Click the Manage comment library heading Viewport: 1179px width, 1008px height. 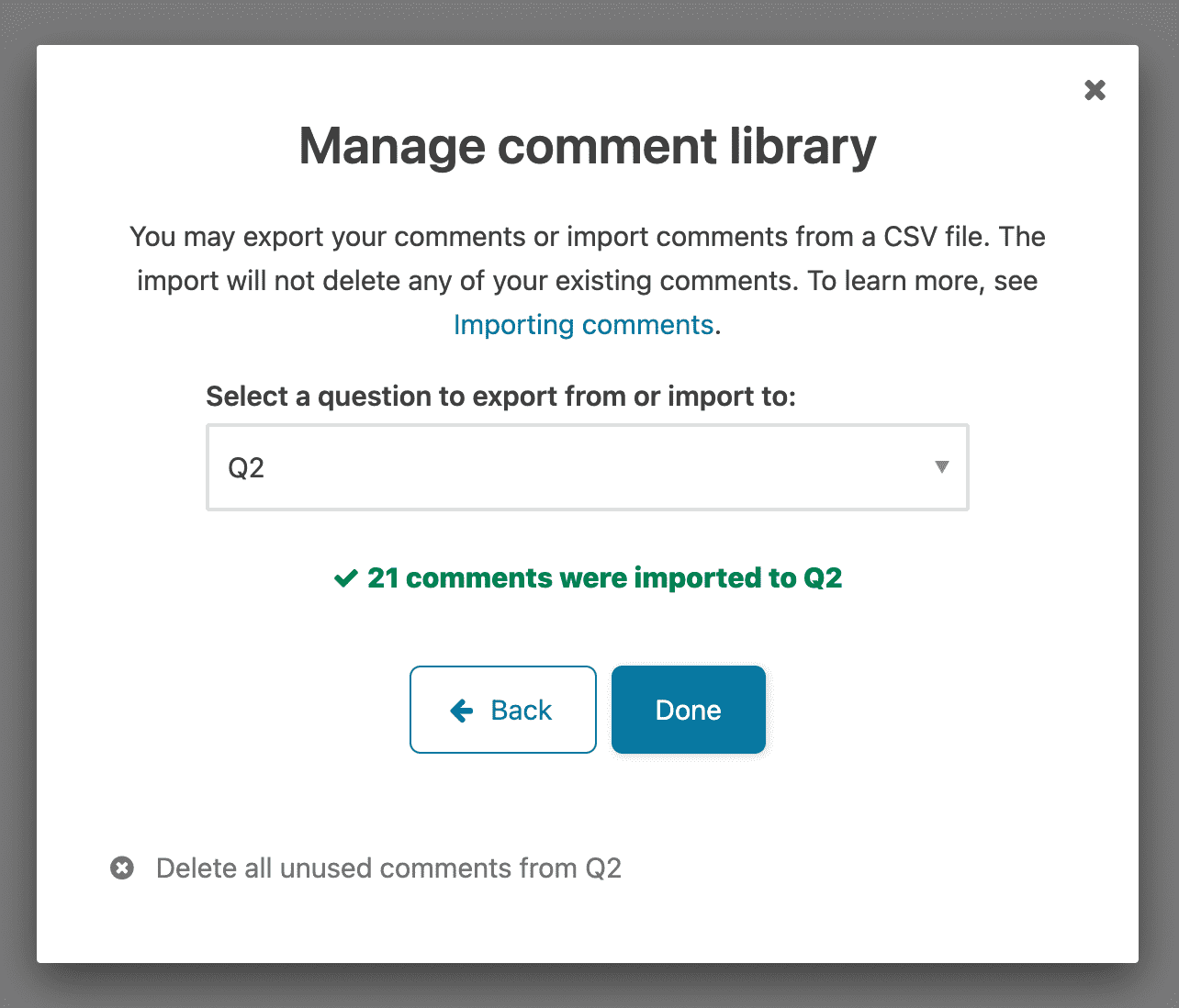click(x=588, y=147)
